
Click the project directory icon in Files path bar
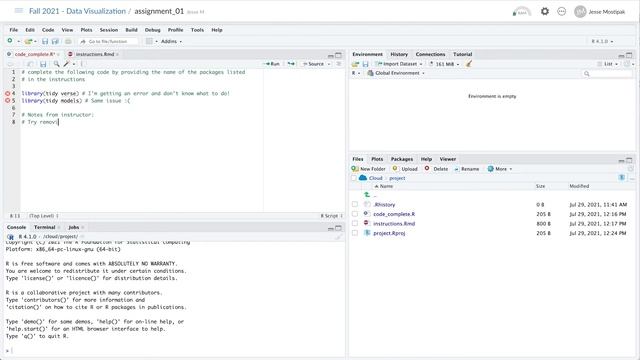point(621,178)
